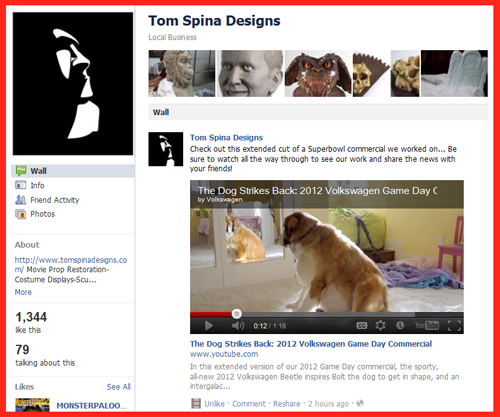
Task: Click the post's small profile avatar
Action: (x=166, y=149)
